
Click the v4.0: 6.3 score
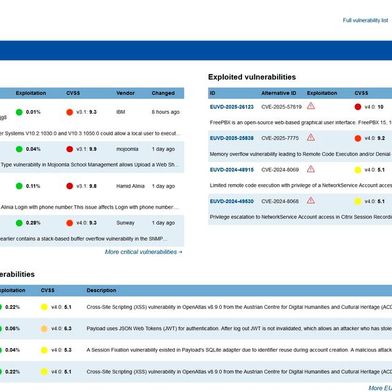(61, 329)
